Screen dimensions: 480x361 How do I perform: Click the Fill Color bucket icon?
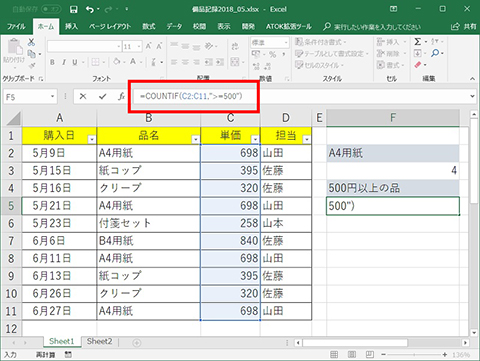click(117, 62)
